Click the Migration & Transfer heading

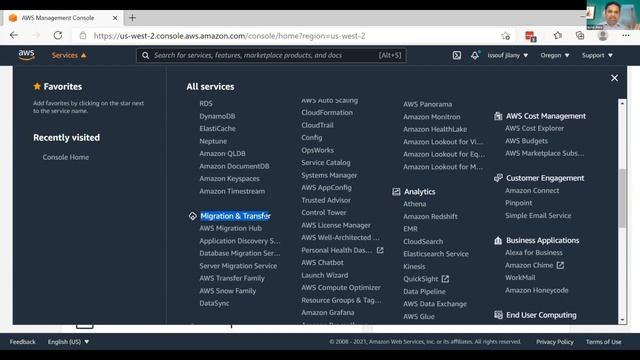point(236,216)
